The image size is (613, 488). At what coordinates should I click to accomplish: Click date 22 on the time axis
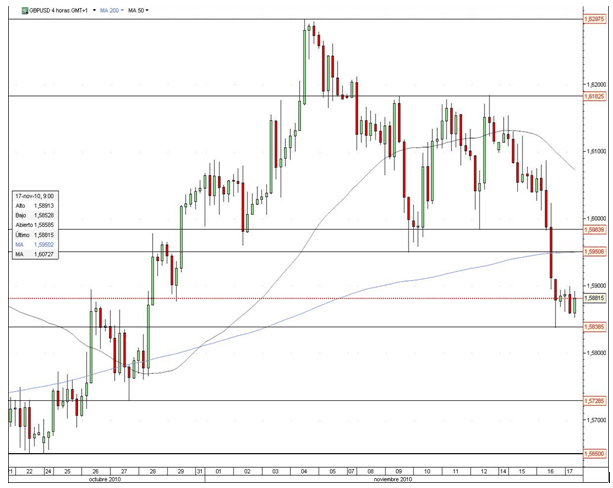point(29,472)
